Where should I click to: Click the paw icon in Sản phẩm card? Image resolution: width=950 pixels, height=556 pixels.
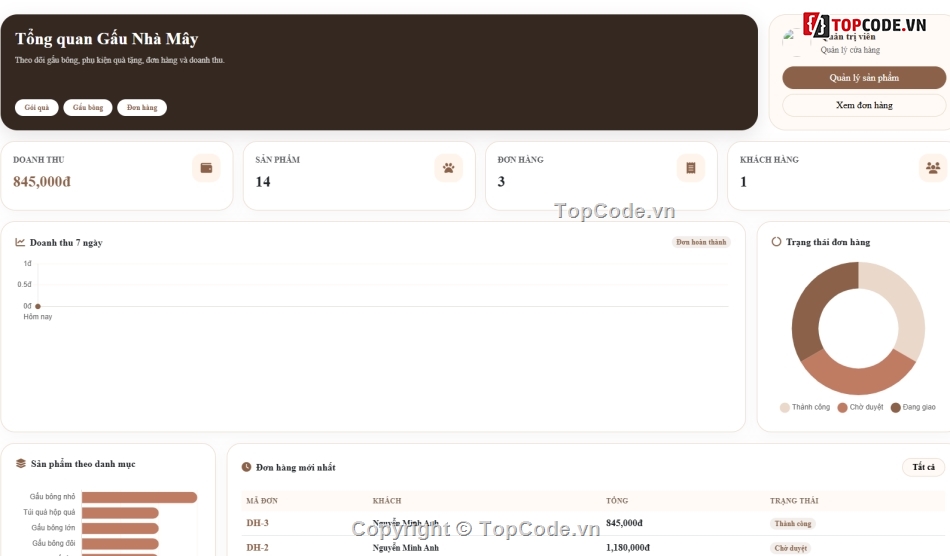coord(448,168)
